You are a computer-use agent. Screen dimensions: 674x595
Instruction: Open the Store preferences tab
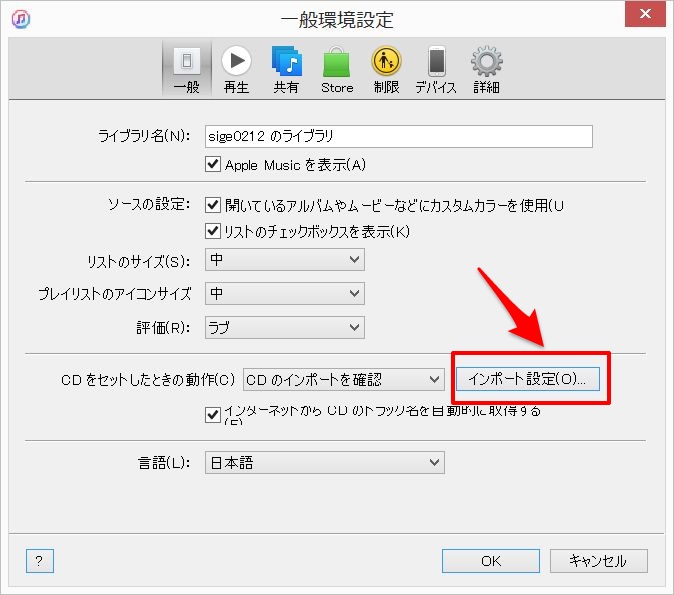click(x=337, y=69)
